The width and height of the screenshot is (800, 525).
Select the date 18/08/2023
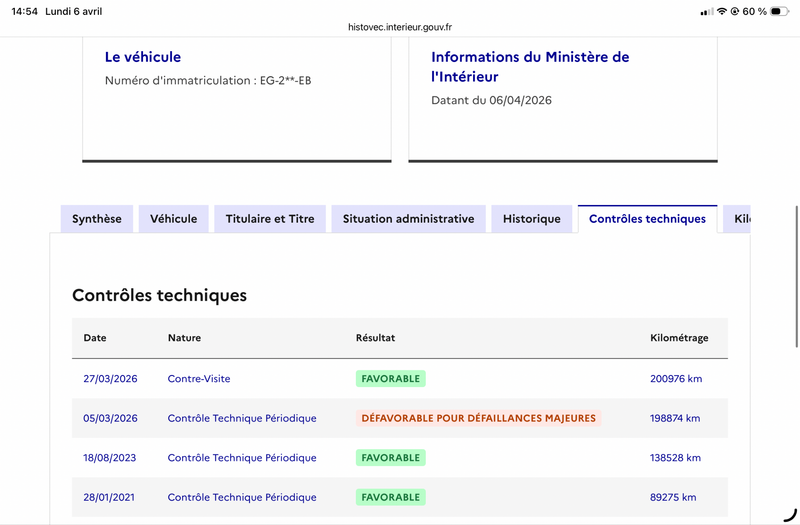coord(110,458)
